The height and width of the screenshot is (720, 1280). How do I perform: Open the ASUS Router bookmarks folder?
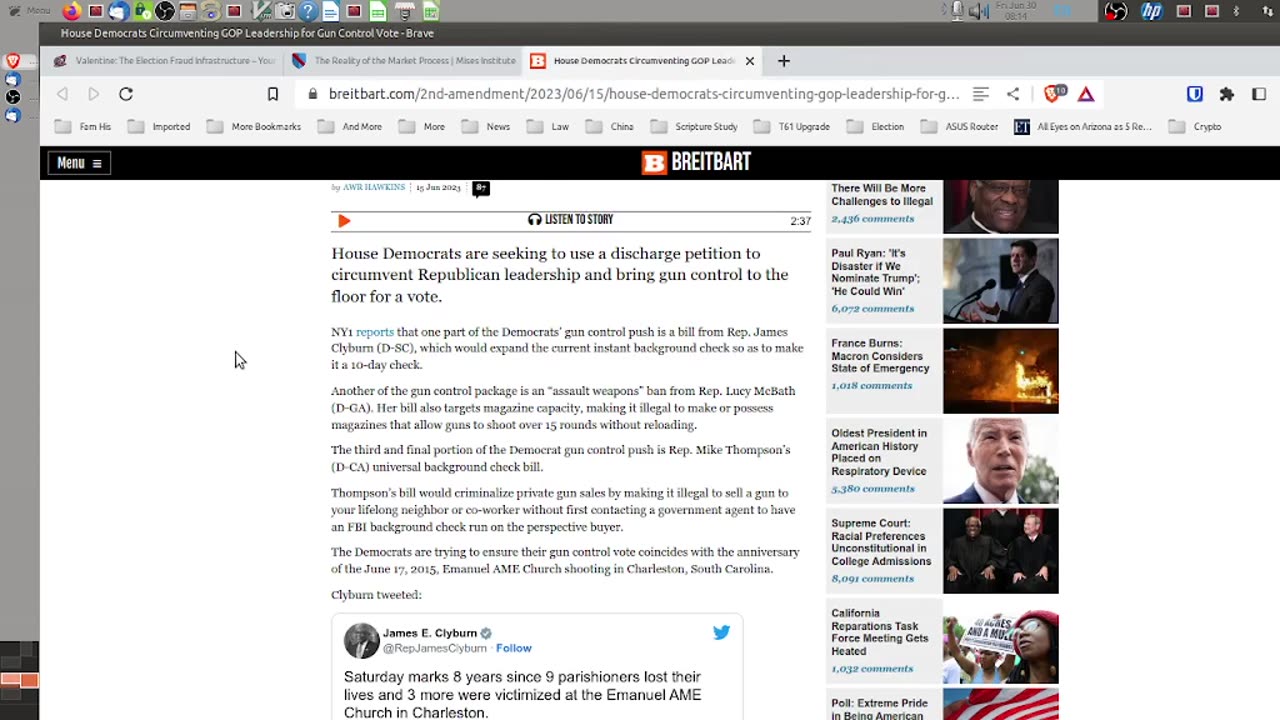(x=958, y=127)
